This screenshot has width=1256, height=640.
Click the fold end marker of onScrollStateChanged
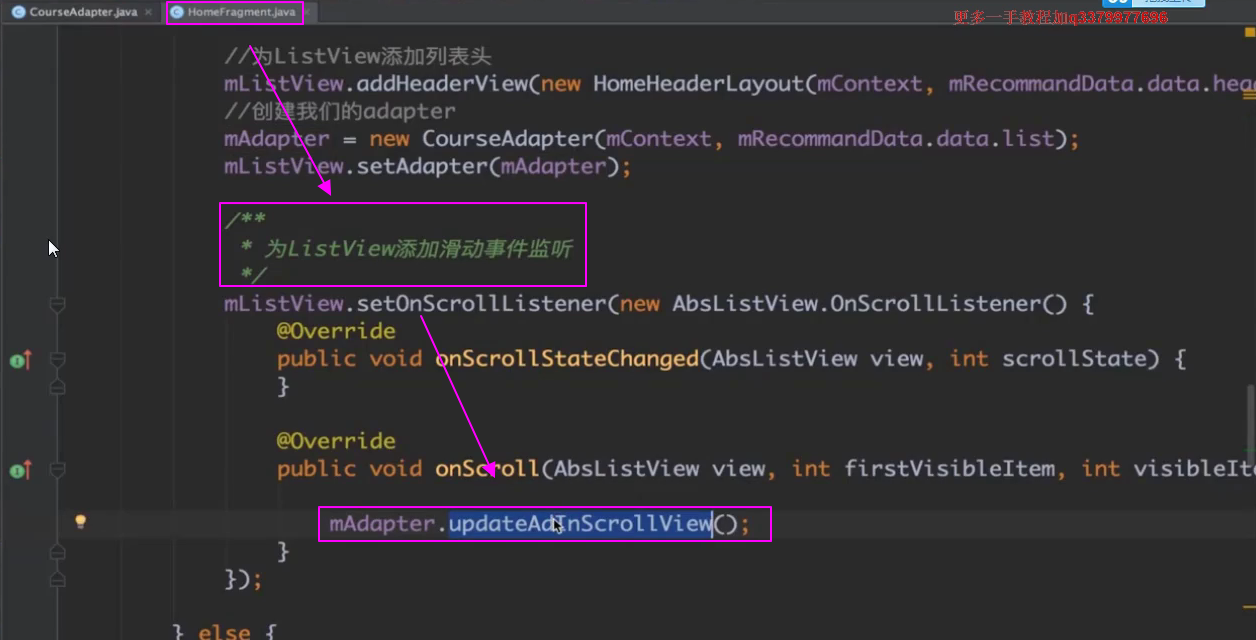pyautogui.click(x=57, y=386)
